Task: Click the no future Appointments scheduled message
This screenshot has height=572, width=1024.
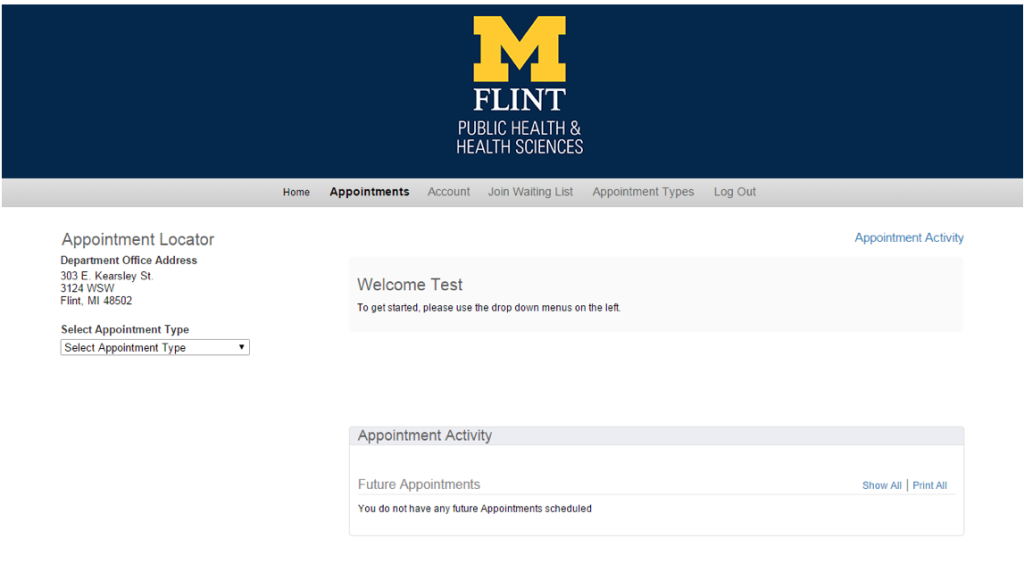Action: point(475,509)
